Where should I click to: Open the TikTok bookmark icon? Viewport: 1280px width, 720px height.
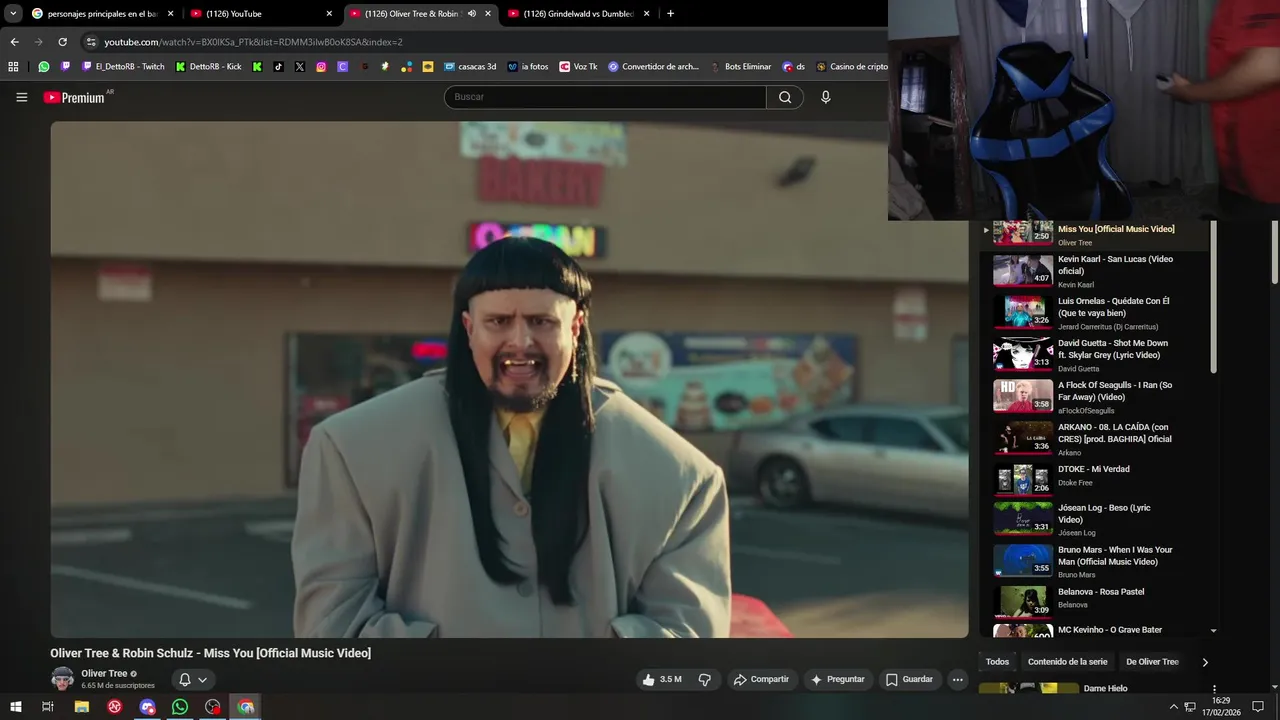(x=278, y=67)
